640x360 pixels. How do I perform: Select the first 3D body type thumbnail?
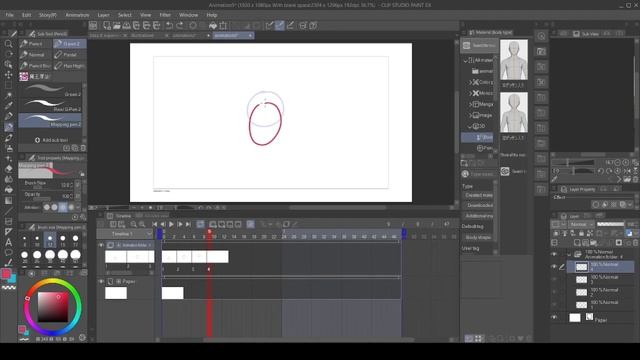(x=513, y=60)
